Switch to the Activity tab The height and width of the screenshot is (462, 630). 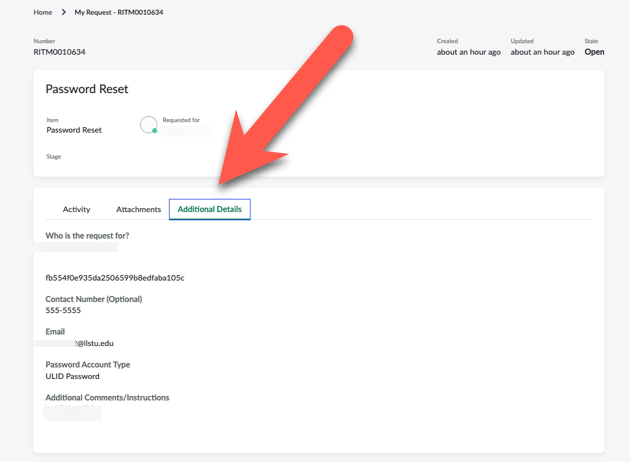[76, 209]
